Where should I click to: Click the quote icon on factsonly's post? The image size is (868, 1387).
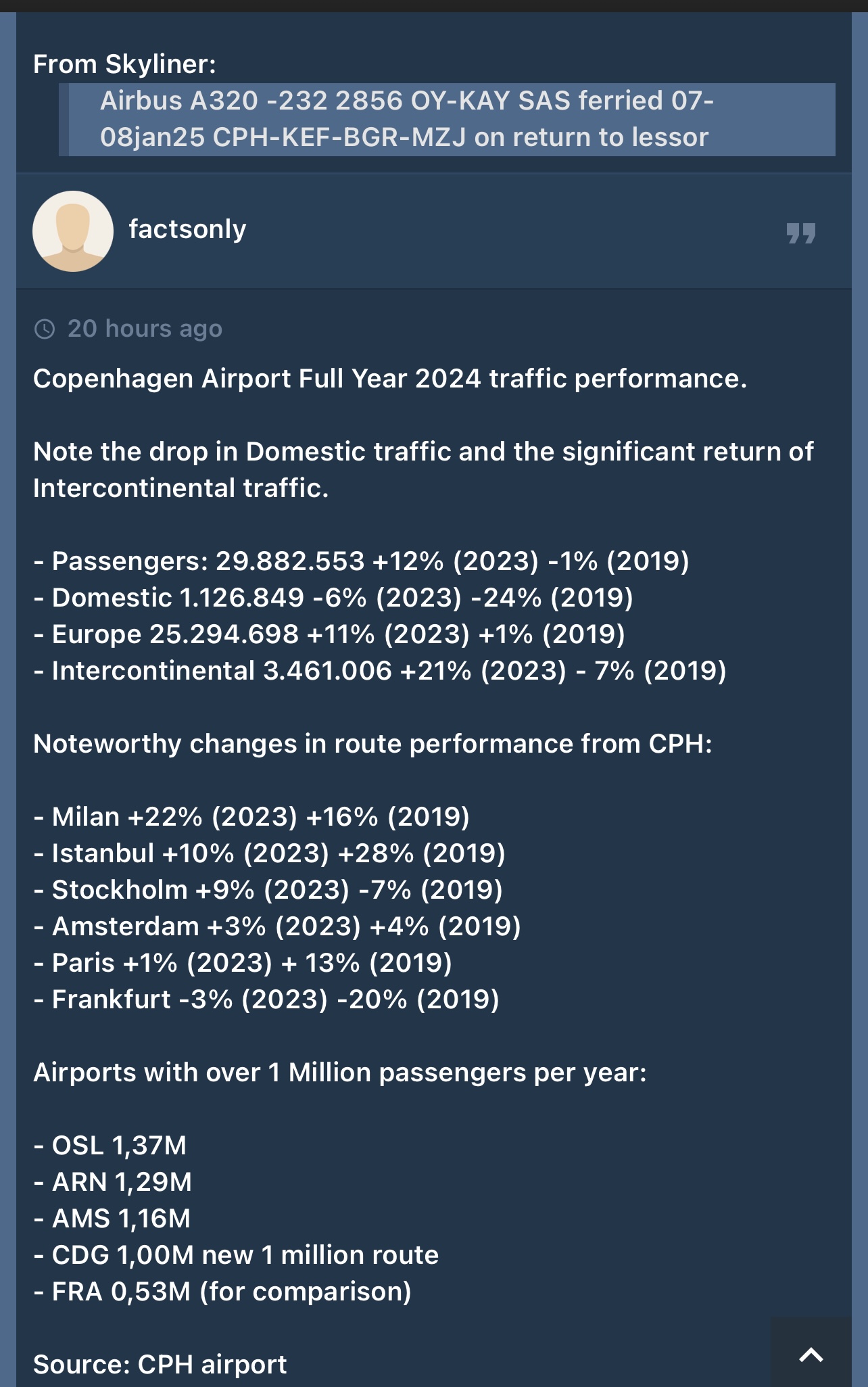(x=801, y=233)
